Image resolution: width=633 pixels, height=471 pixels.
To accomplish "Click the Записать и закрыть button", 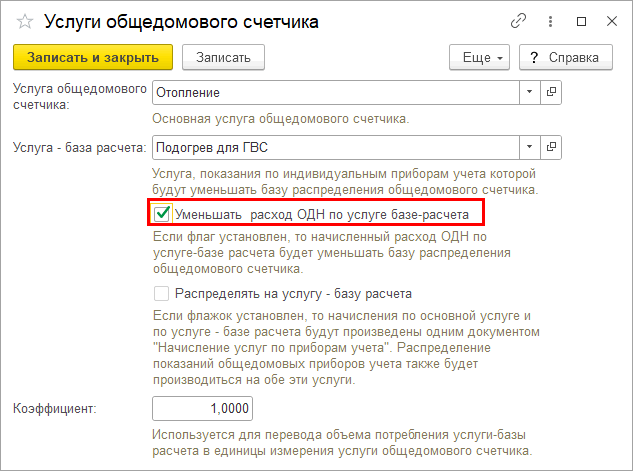I will [x=93, y=57].
